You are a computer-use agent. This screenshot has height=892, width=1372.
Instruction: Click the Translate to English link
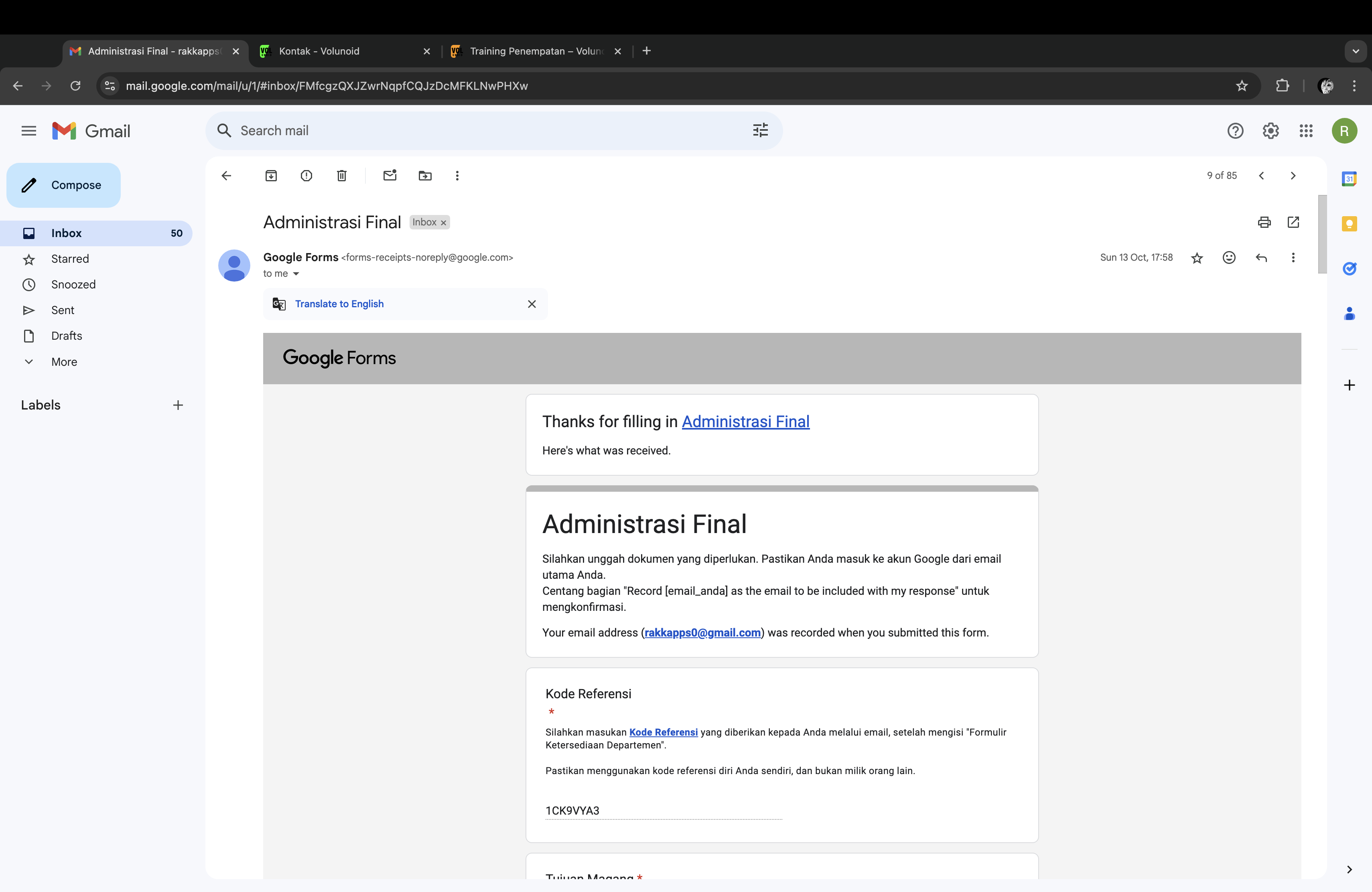[339, 304]
